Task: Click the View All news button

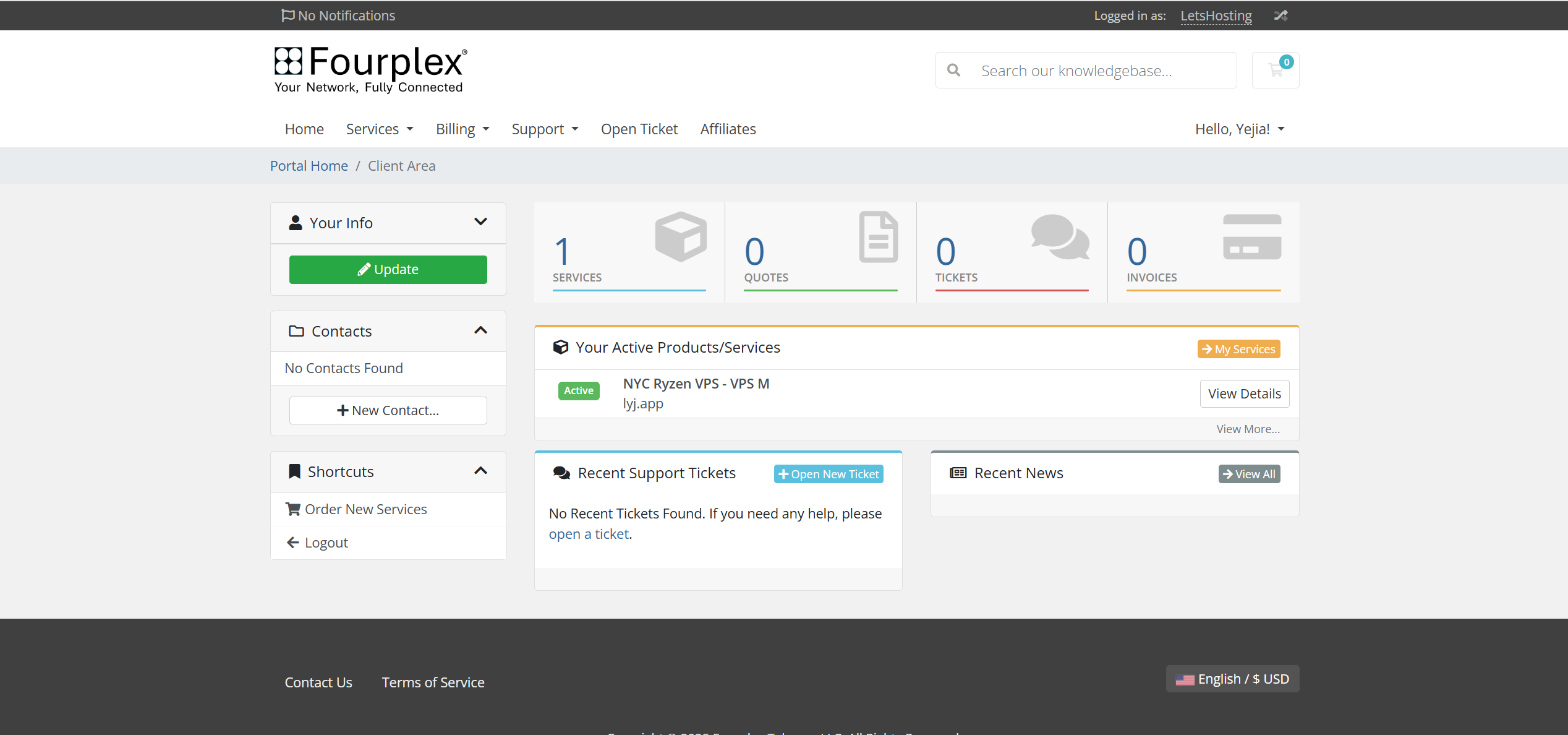Action: 1250,474
